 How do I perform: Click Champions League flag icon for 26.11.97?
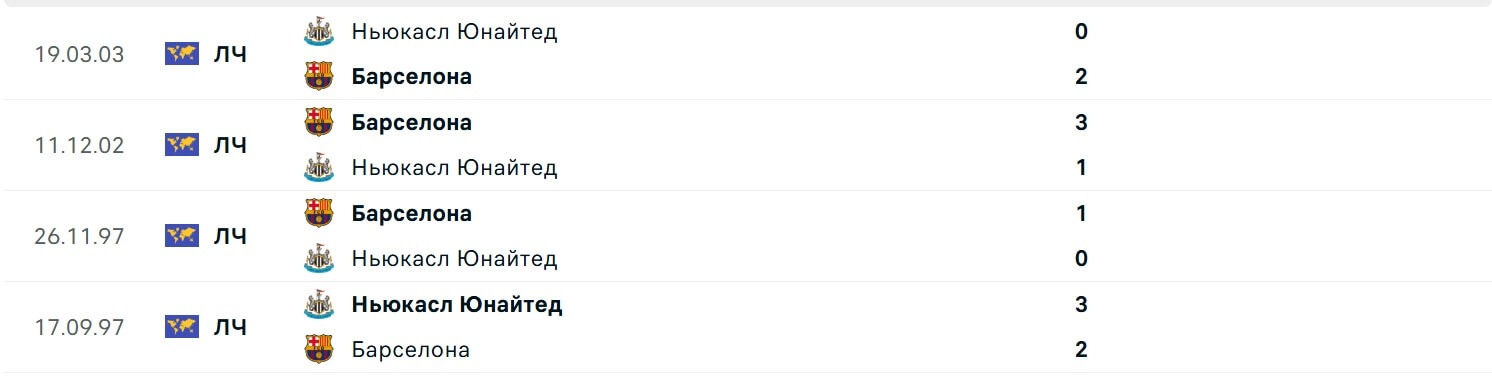(182, 236)
